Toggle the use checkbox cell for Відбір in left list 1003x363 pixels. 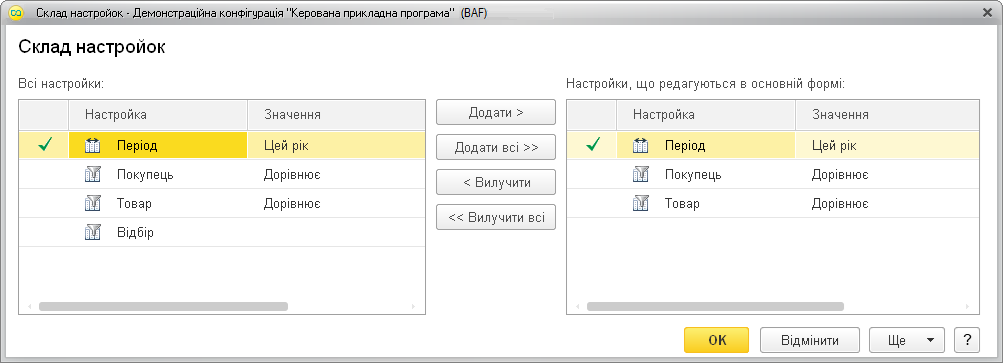click(44, 232)
